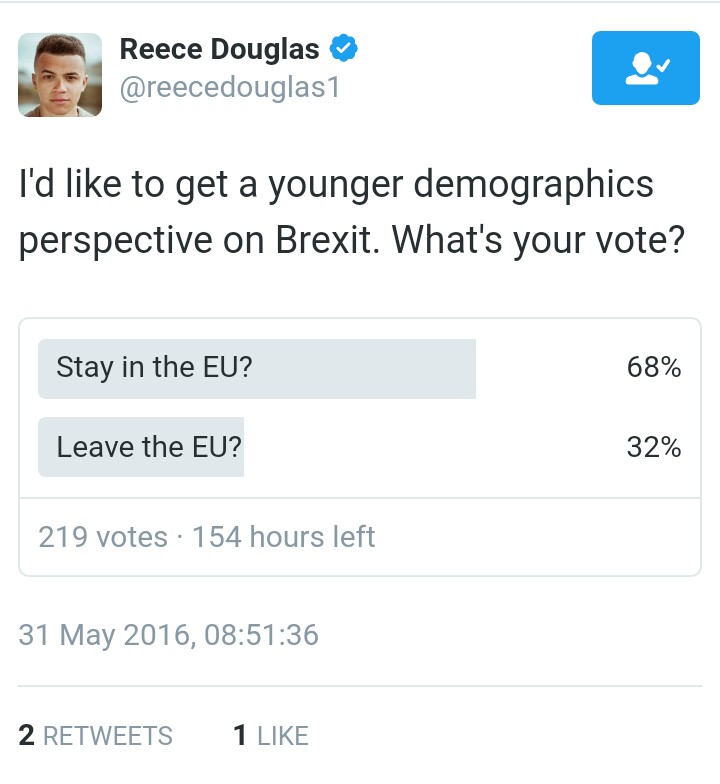Click the "219 votes" count

pyautogui.click(x=102, y=537)
